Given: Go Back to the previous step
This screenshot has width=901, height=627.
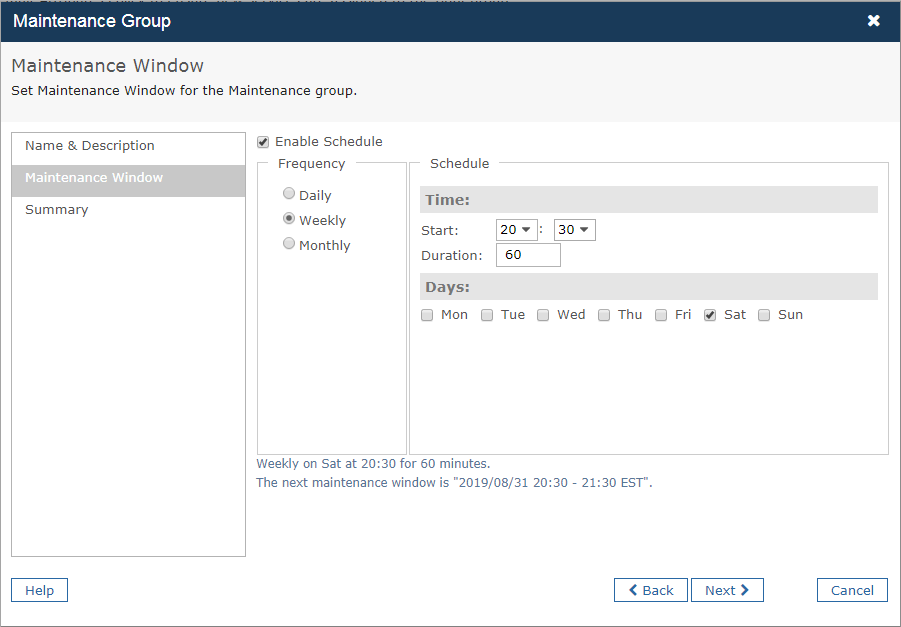Looking at the screenshot, I should point(650,590).
